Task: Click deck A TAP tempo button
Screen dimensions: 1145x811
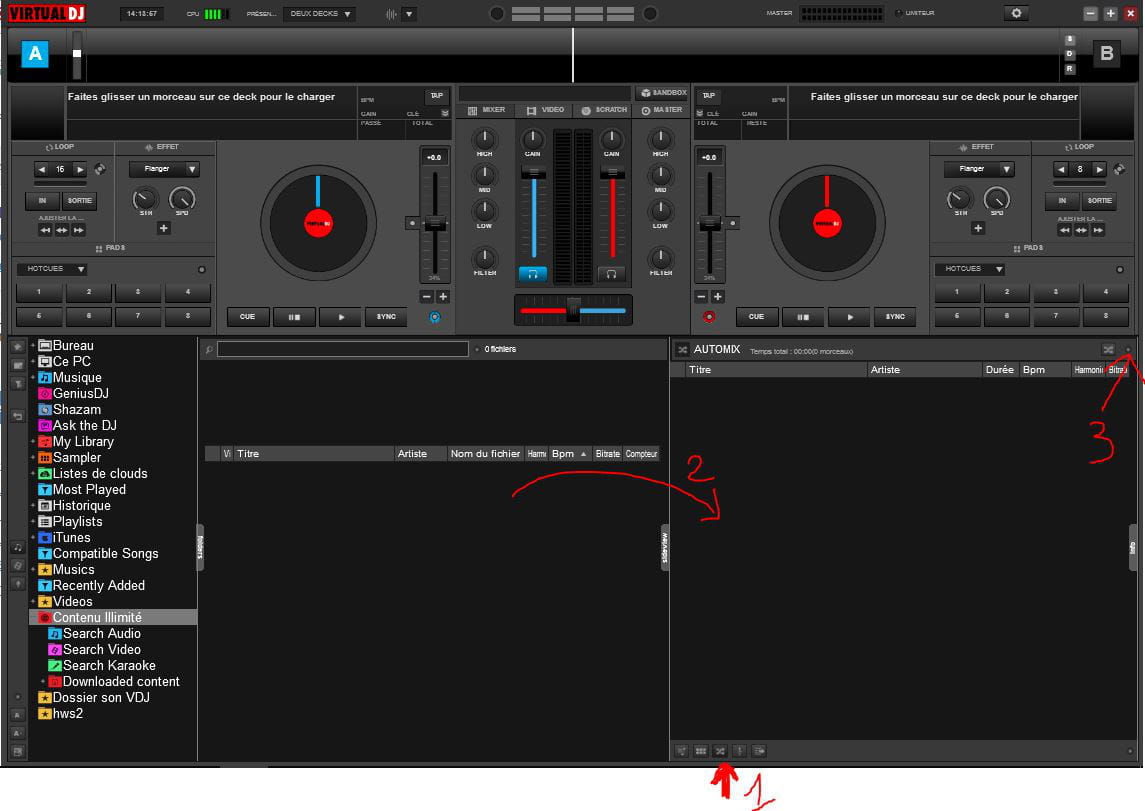Action: click(x=437, y=96)
